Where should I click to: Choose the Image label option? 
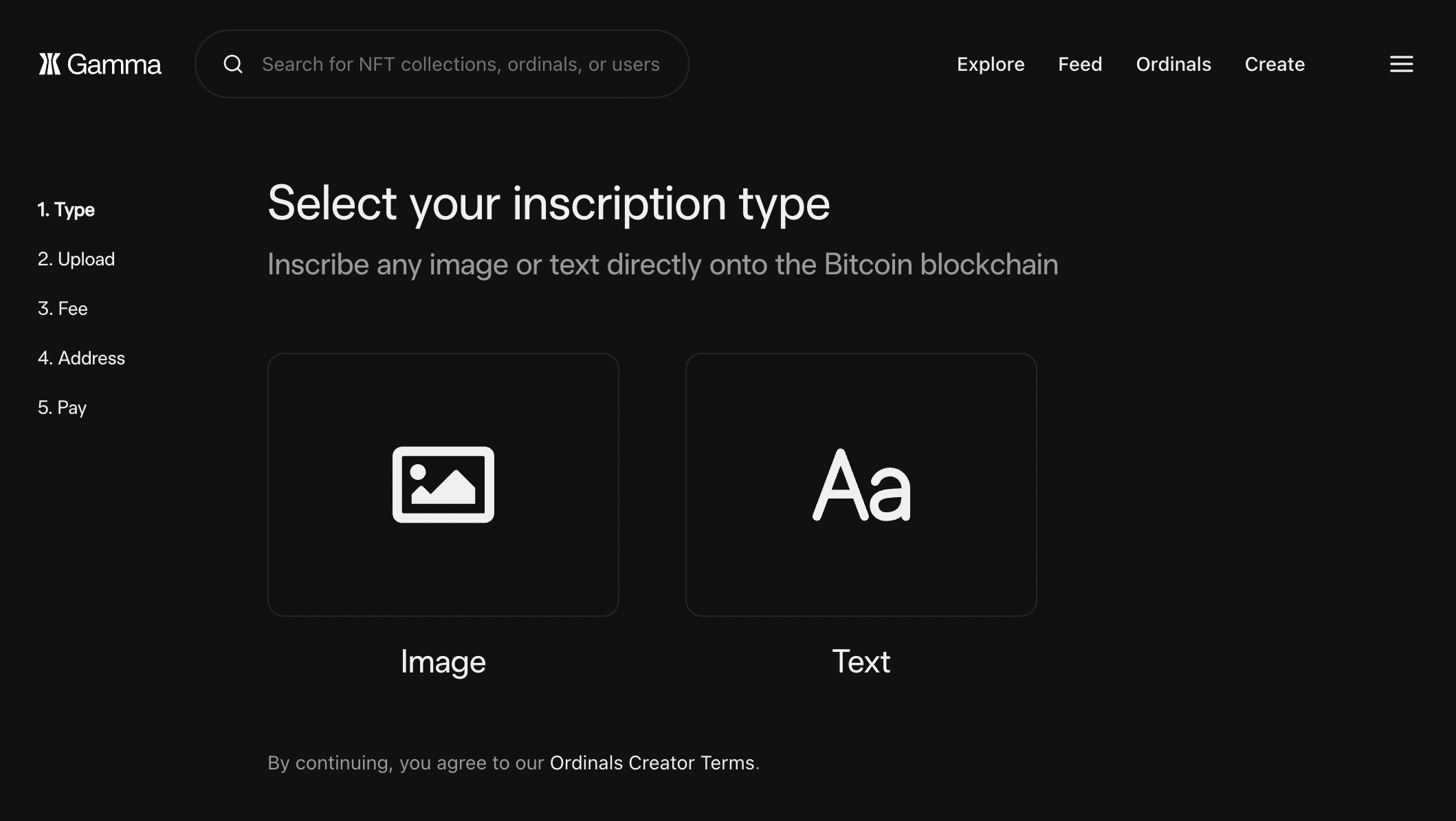(x=443, y=661)
